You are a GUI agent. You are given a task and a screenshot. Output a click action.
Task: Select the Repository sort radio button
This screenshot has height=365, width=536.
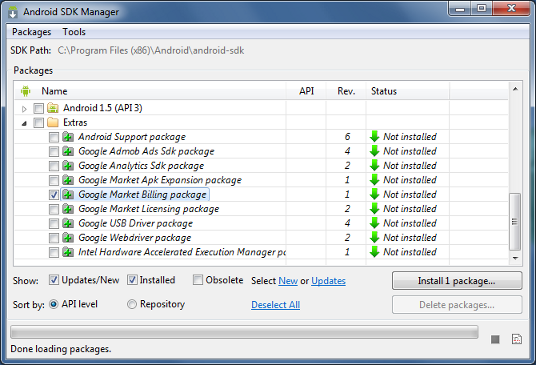[132, 304]
